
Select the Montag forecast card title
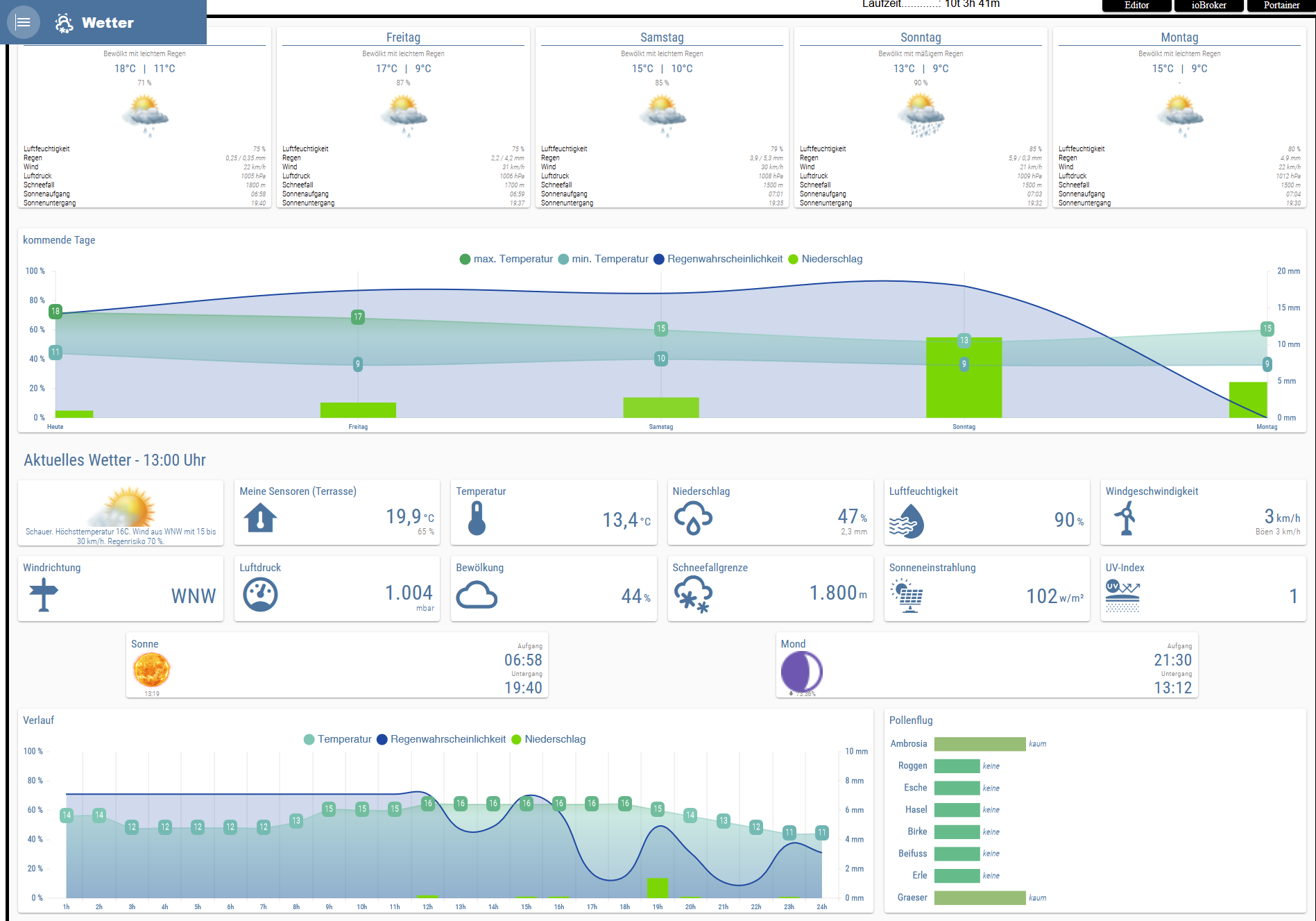coord(1179,37)
